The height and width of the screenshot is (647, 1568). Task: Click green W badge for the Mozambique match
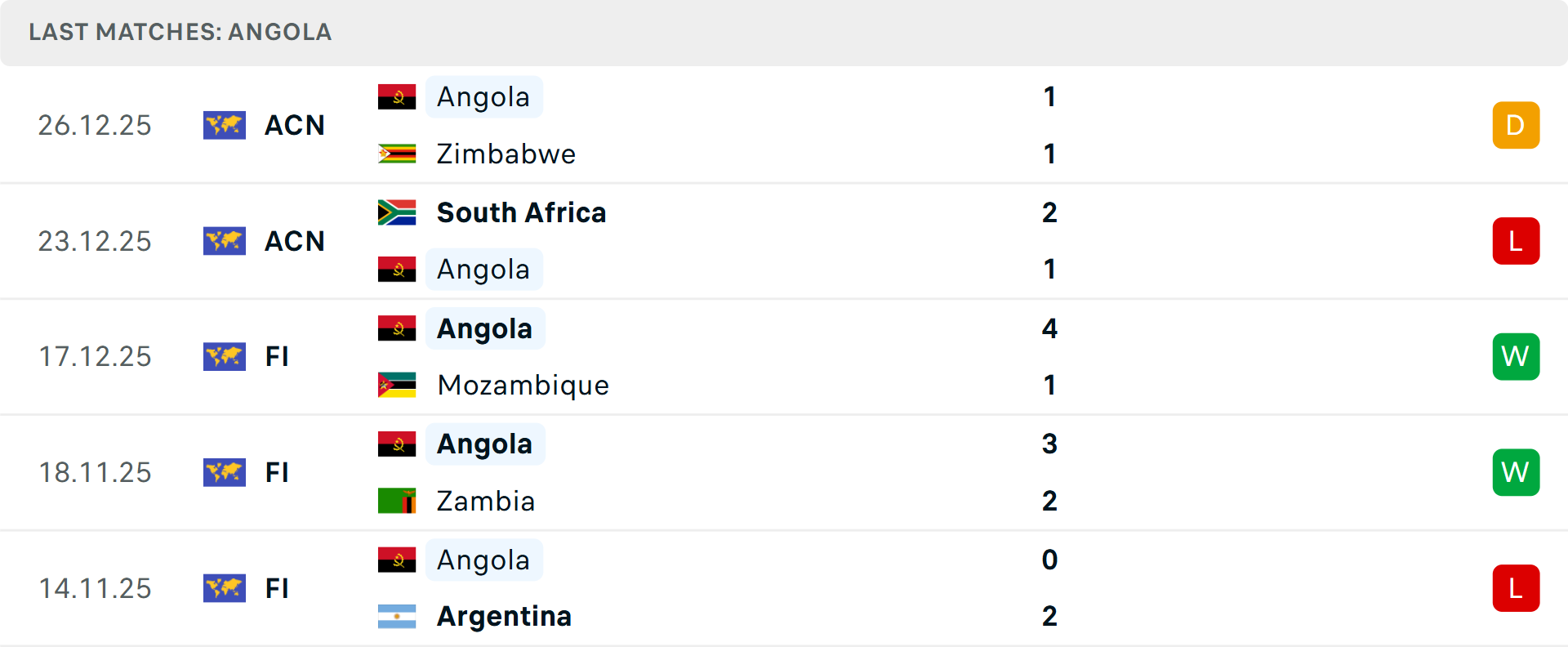pyautogui.click(x=1516, y=357)
